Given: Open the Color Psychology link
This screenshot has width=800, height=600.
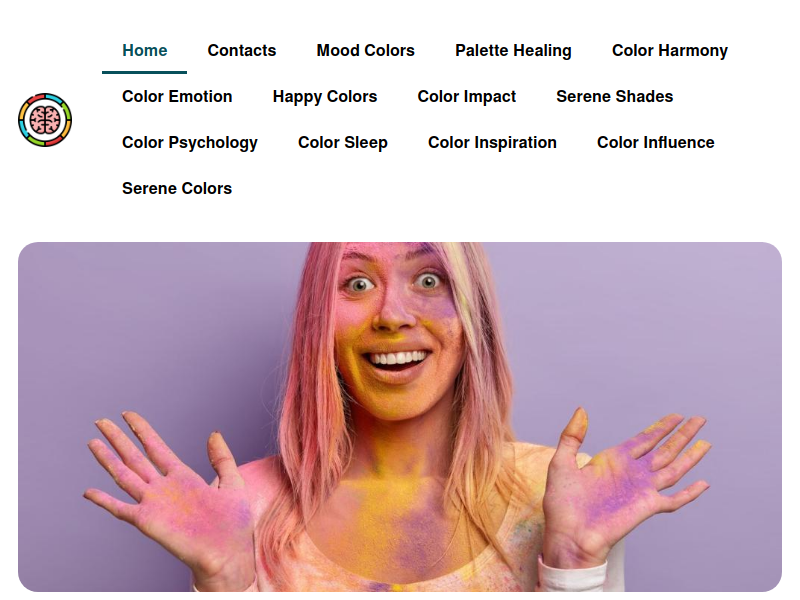Looking at the screenshot, I should click(x=189, y=142).
